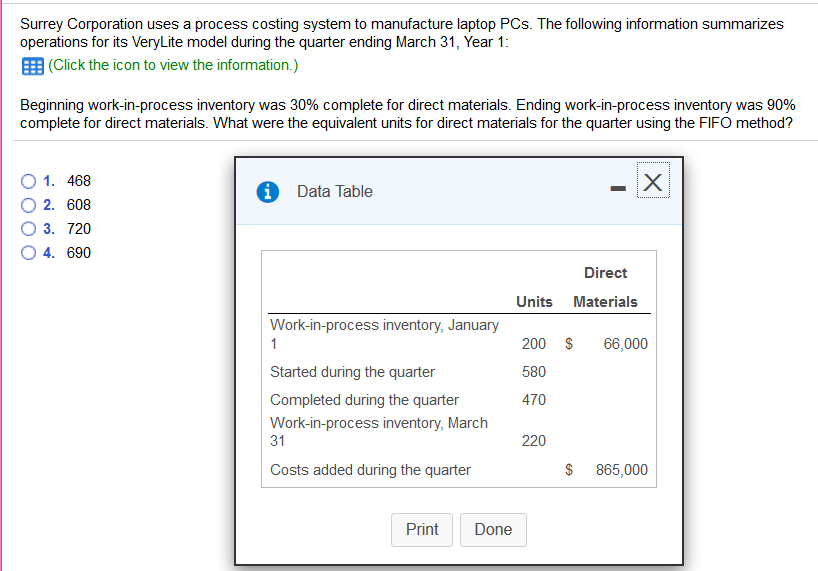The image size is (818, 571).
Task: Click the 'Costs added during the quarter' label
Action: [370, 470]
